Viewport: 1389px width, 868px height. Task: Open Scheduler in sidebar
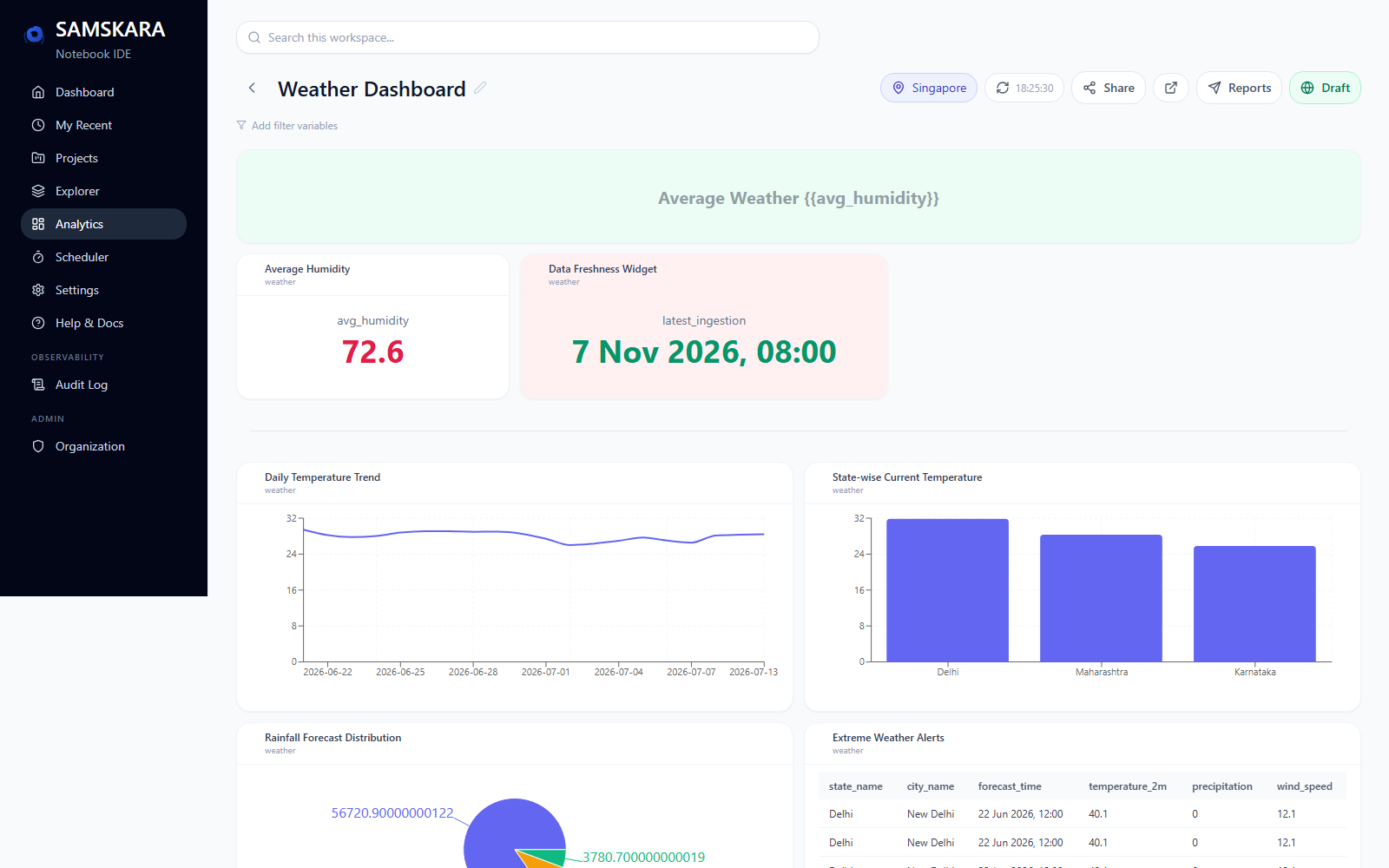(x=103, y=257)
